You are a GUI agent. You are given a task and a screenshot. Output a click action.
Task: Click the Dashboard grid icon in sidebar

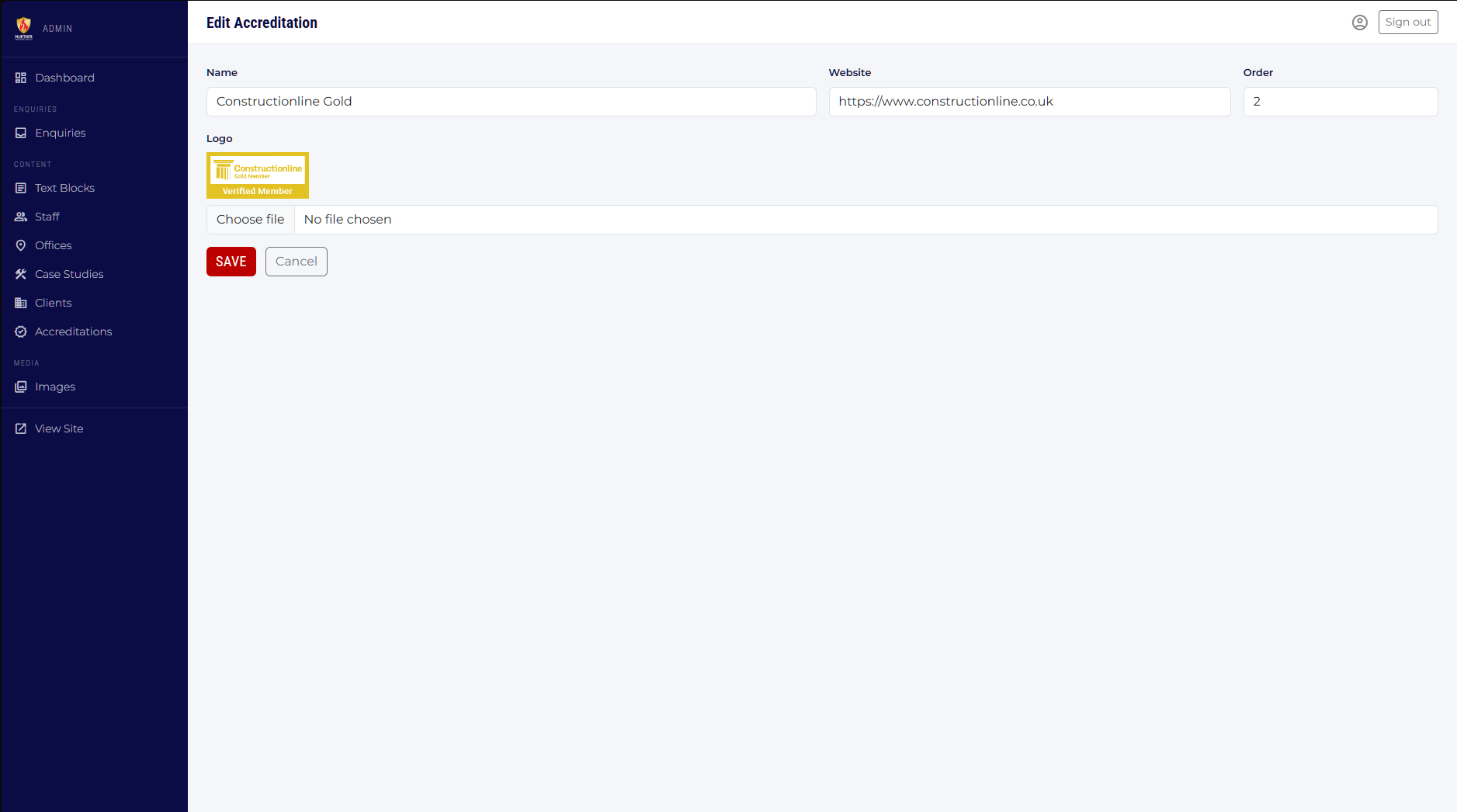pyautogui.click(x=21, y=78)
